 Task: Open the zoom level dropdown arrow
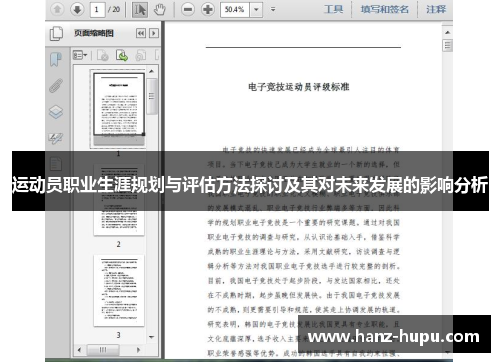pos(256,9)
